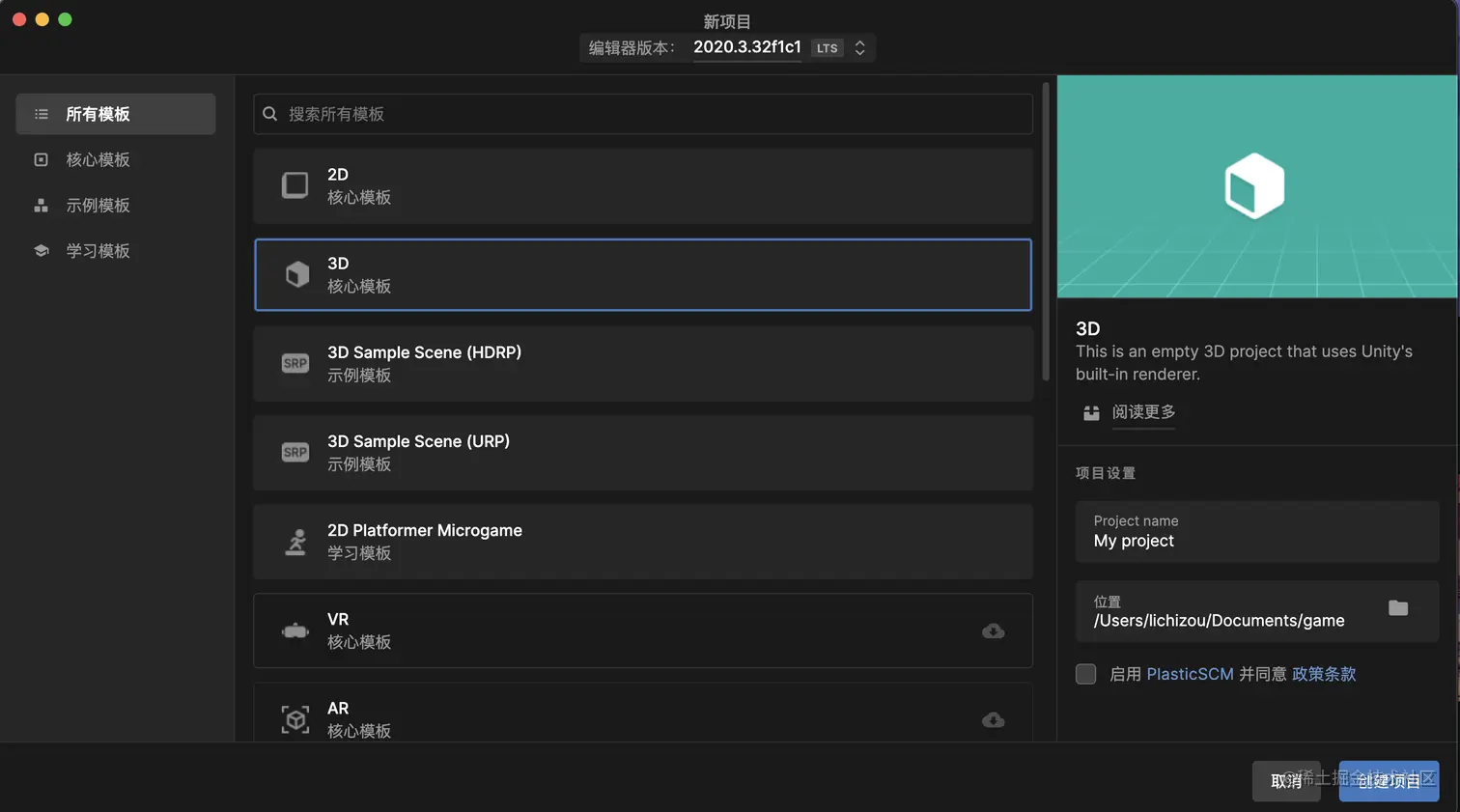Choose the 3D Sample Scene (HDRP) template

[x=643, y=363]
